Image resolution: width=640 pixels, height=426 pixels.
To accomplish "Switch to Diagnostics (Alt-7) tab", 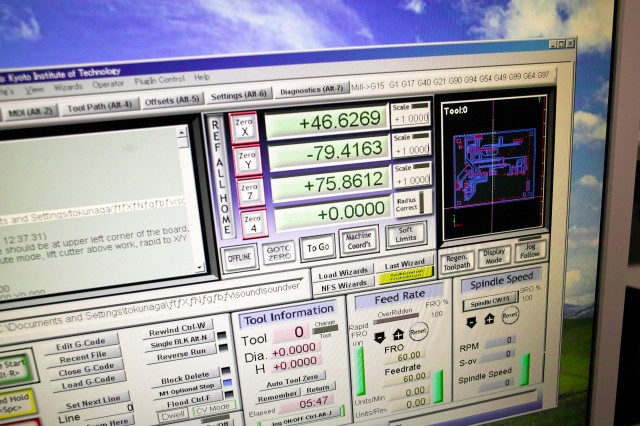I will tap(313, 91).
